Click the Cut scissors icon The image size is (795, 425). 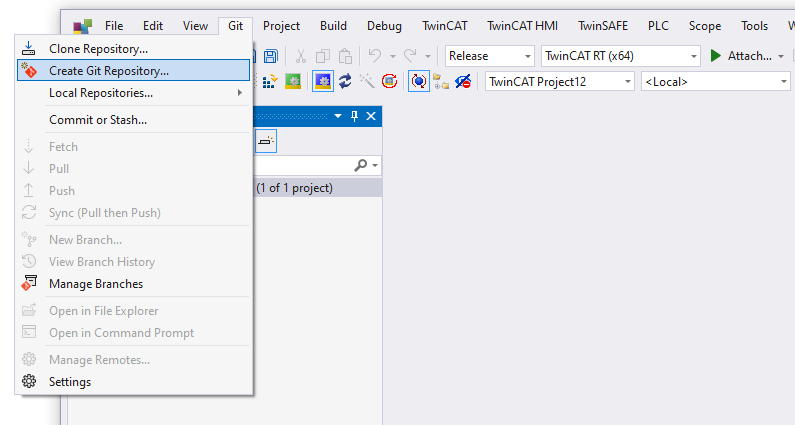pyautogui.click(x=301, y=56)
